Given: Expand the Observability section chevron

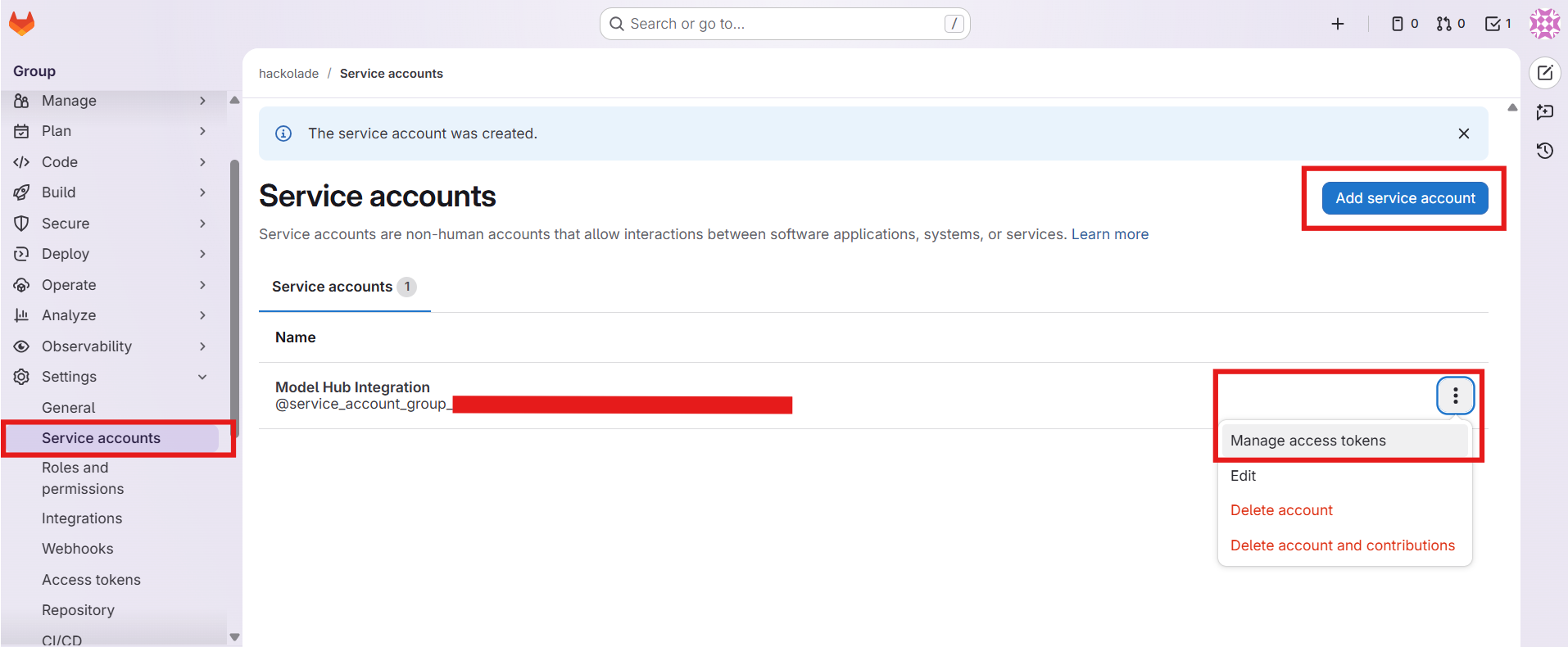Looking at the screenshot, I should point(202,346).
